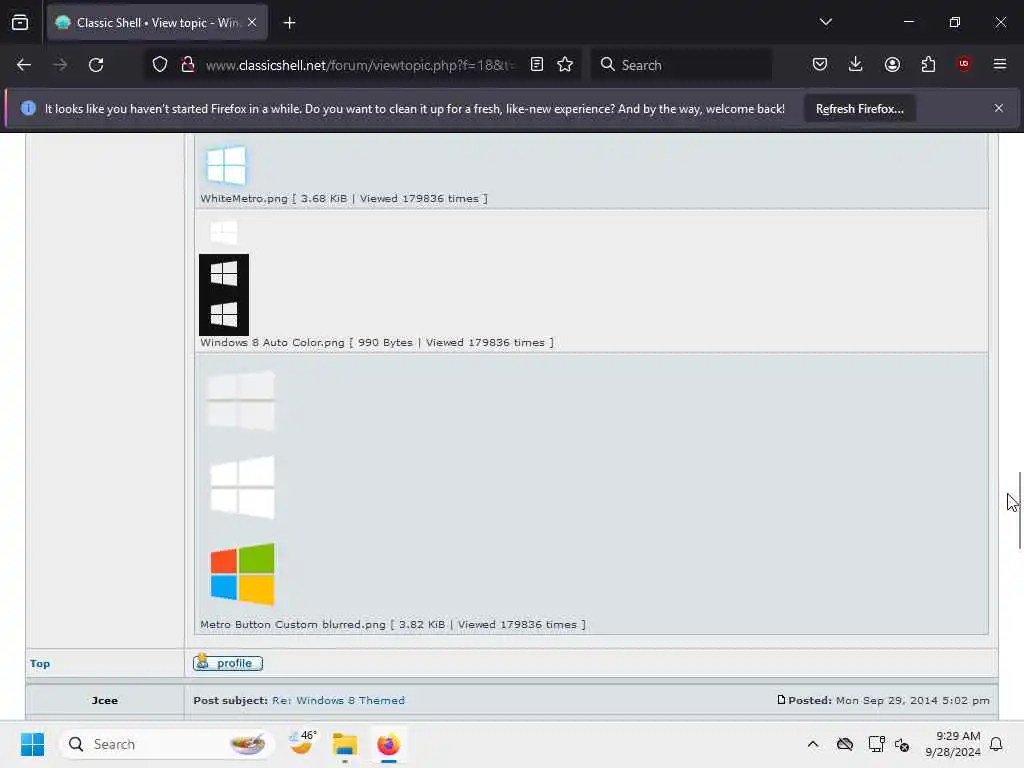Open the WhiteMetro.png image
Image resolution: width=1024 pixels, height=768 pixels.
pyautogui.click(x=226, y=165)
